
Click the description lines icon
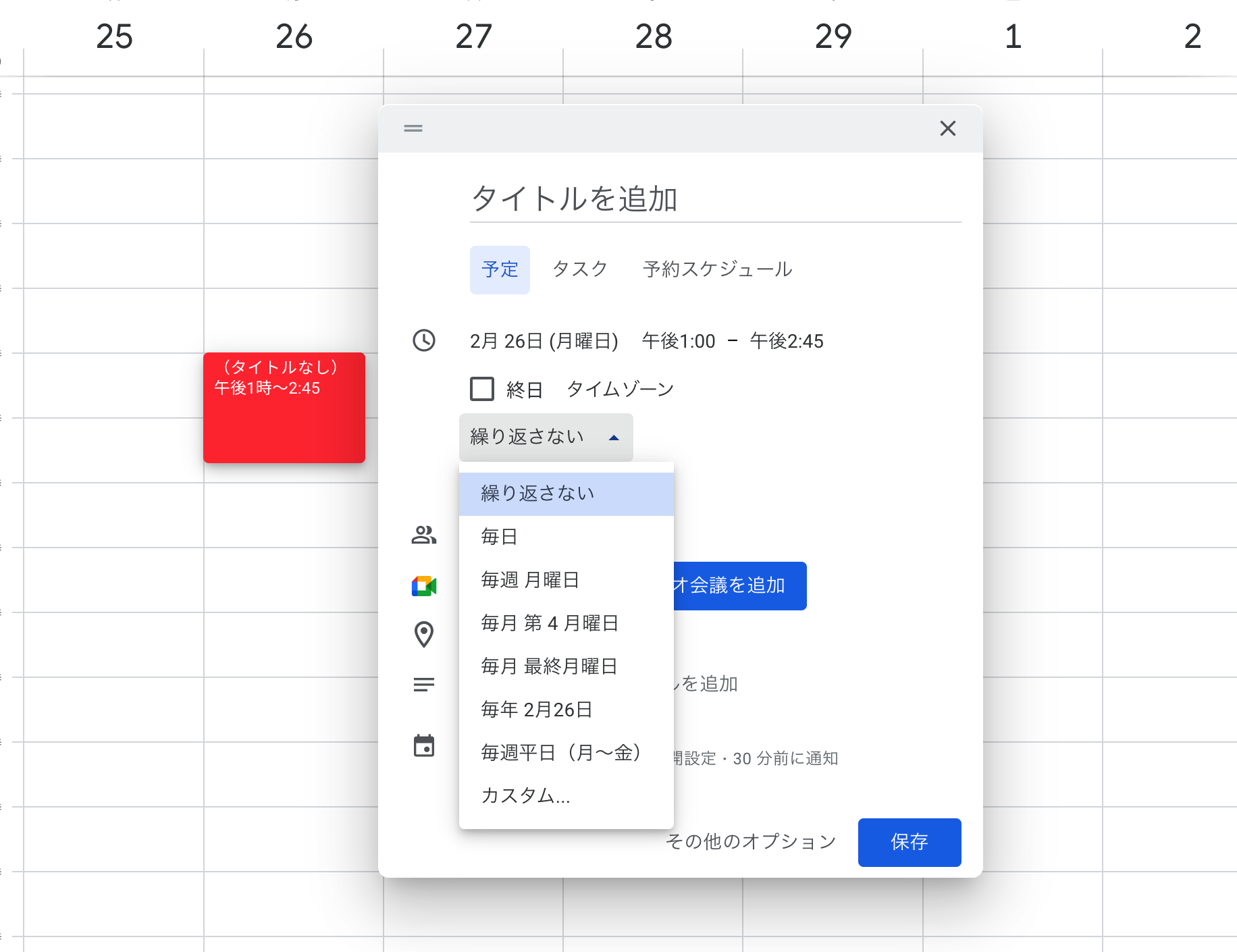pyautogui.click(x=424, y=685)
